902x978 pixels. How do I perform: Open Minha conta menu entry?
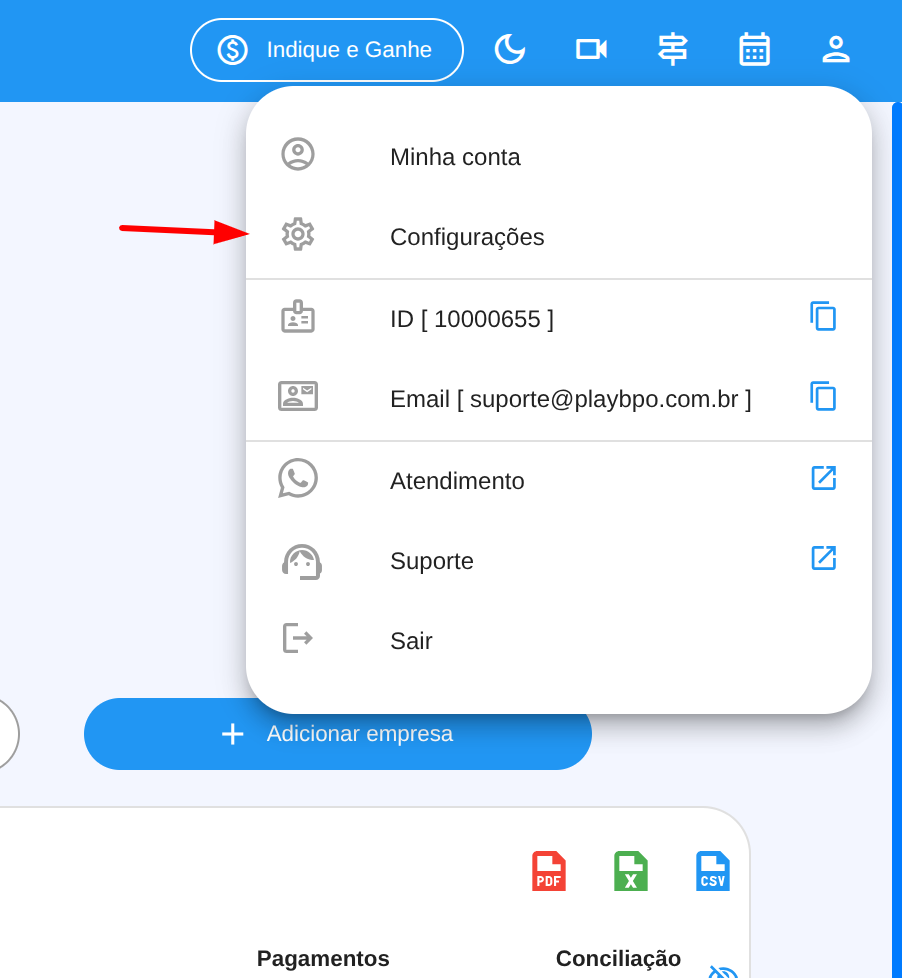(455, 157)
